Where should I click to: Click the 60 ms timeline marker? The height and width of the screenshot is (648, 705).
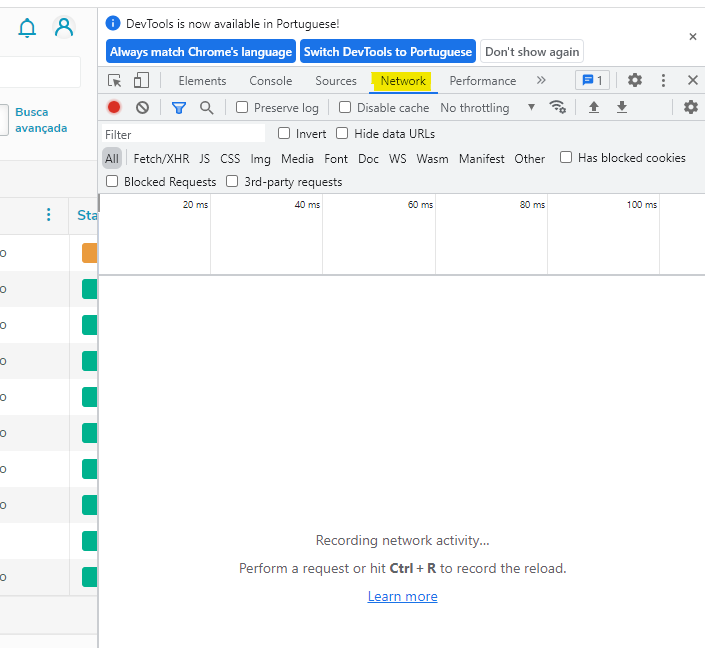(x=420, y=205)
